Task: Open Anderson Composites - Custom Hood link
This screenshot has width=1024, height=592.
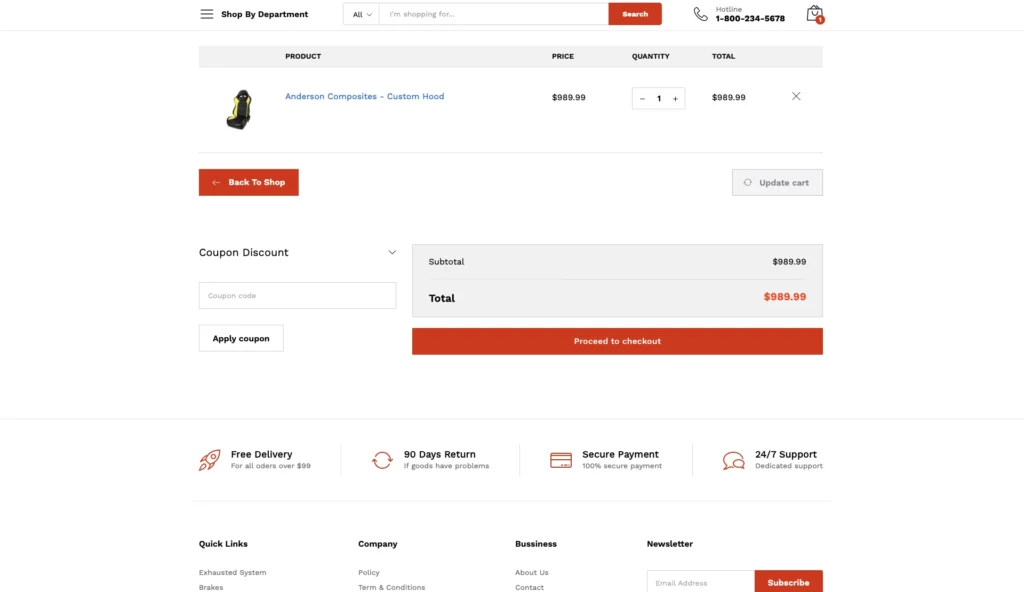Action: [x=364, y=97]
